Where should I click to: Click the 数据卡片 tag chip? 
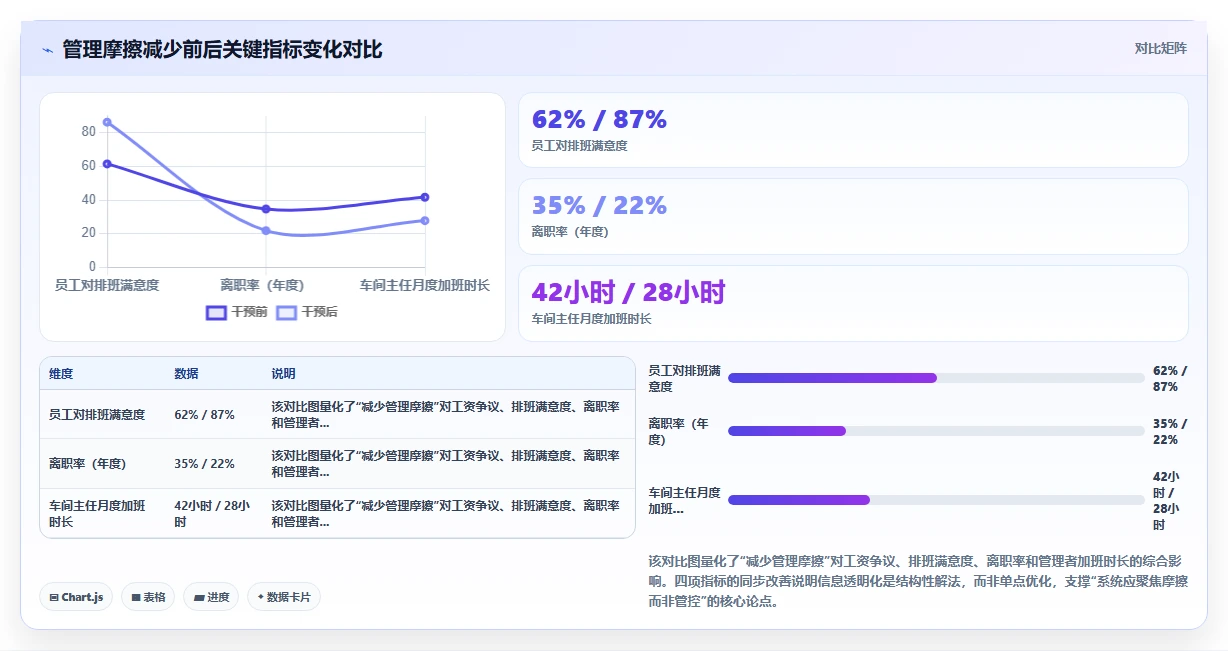[284, 597]
